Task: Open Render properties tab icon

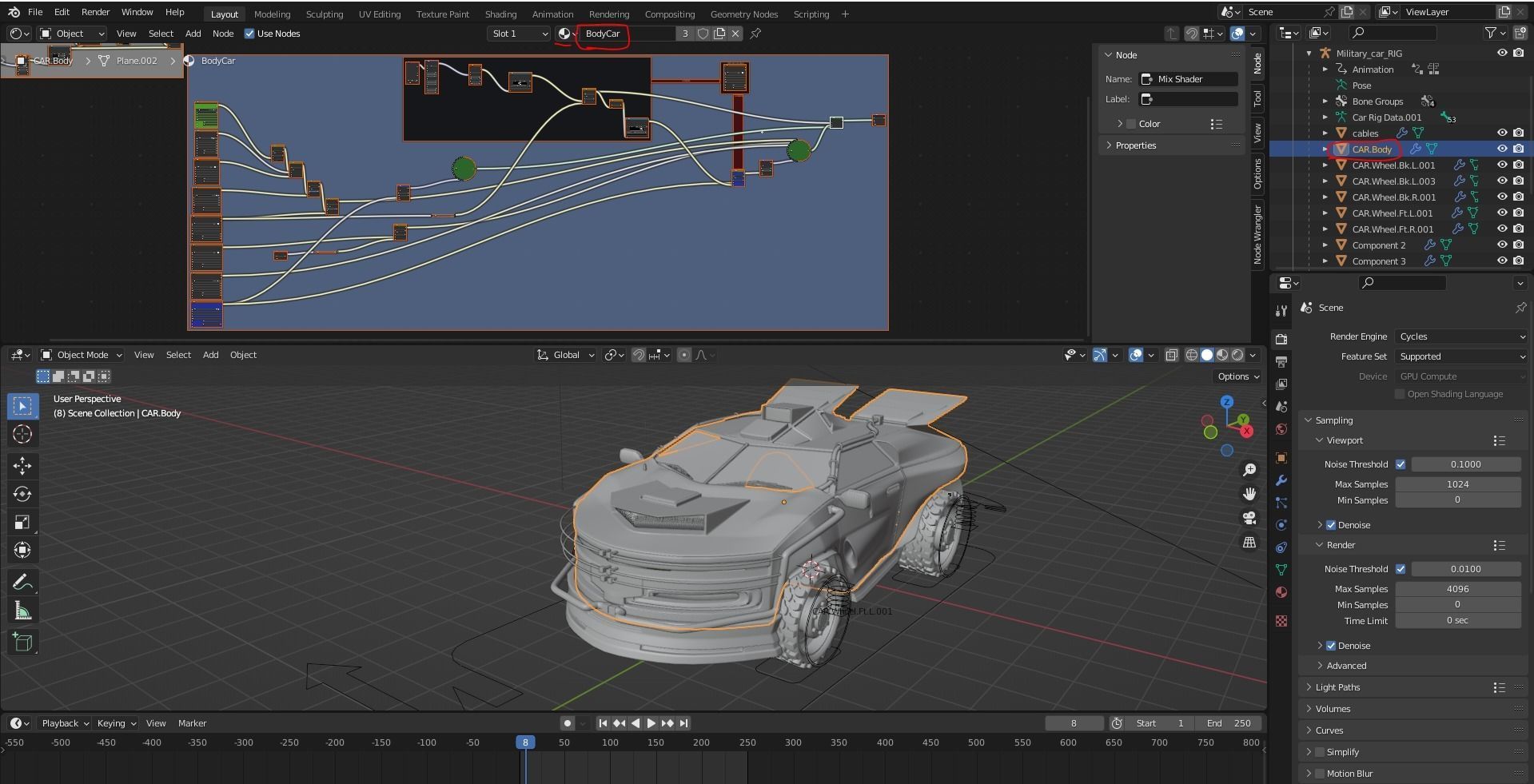Action: (1281, 339)
